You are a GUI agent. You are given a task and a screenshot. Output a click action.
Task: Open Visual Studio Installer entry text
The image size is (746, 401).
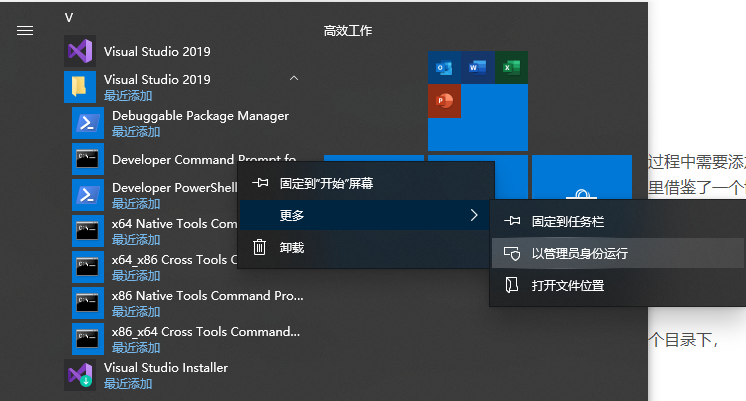(166, 368)
